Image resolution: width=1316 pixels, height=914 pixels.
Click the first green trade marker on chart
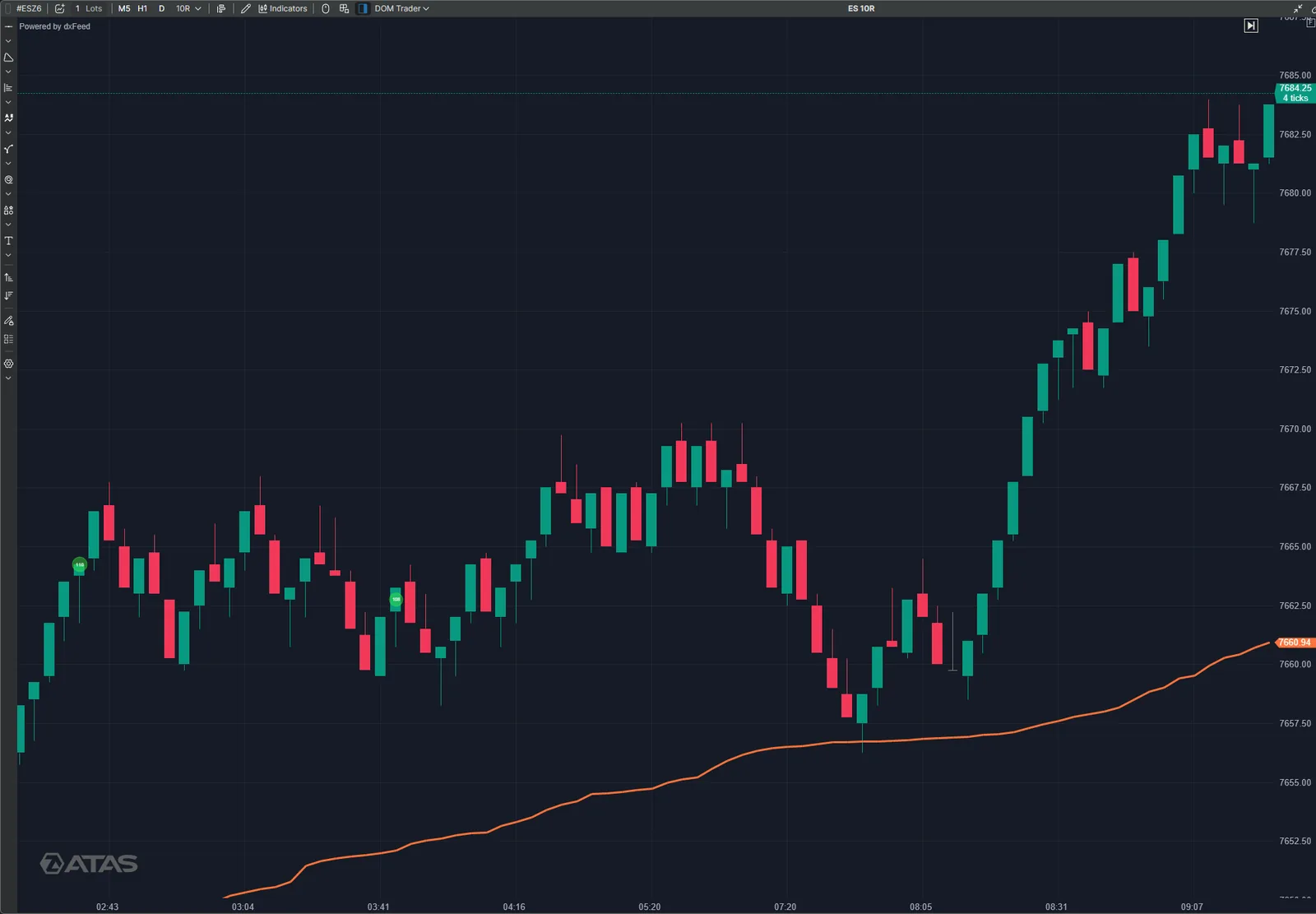point(79,565)
